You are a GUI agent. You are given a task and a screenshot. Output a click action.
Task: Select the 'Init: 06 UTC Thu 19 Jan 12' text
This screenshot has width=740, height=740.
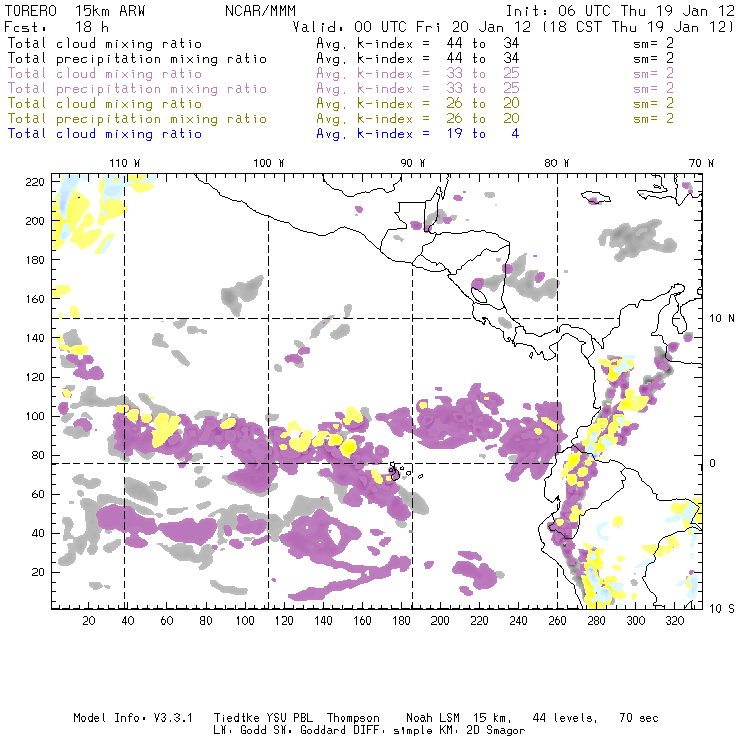(620, 11)
